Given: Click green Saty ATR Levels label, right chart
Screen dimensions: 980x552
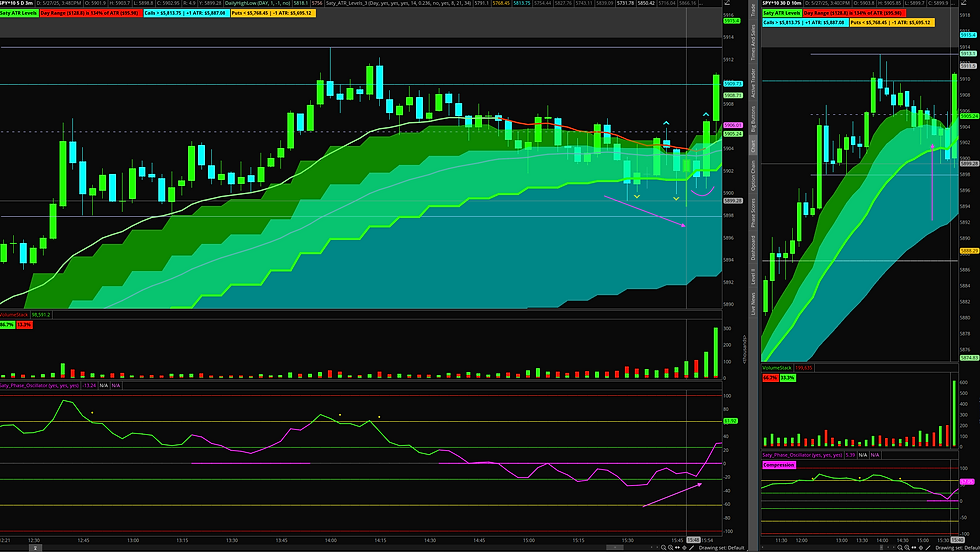Looking at the screenshot, I should tap(782, 13).
